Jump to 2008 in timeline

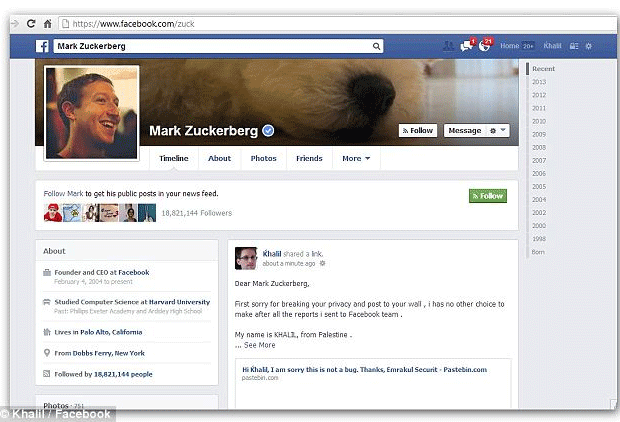pyautogui.click(x=539, y=147)
